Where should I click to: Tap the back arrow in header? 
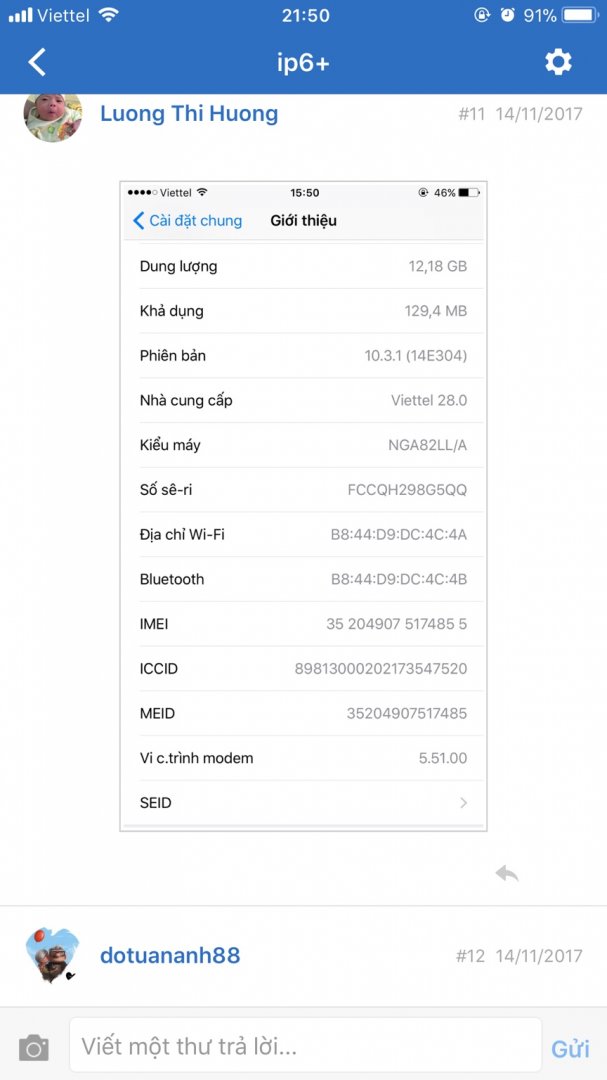click(x=37, y=62)
